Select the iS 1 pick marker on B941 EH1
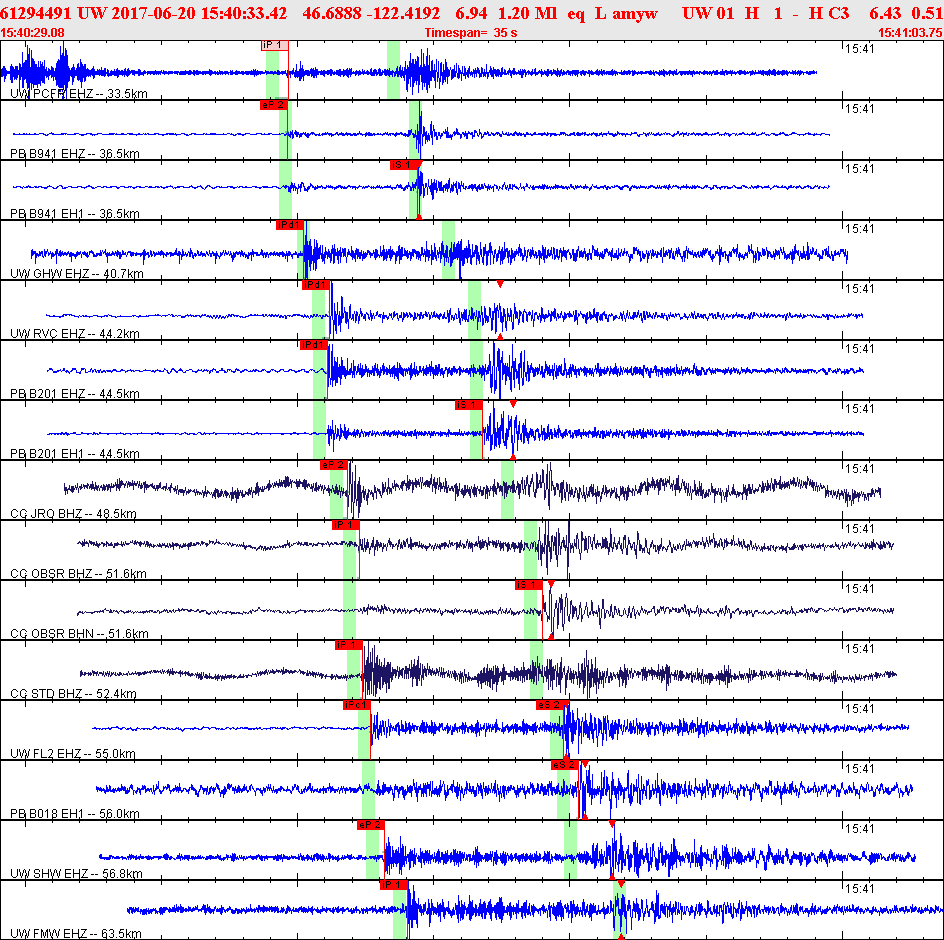Viewport: 944px width, 940px height. (403, 165)
